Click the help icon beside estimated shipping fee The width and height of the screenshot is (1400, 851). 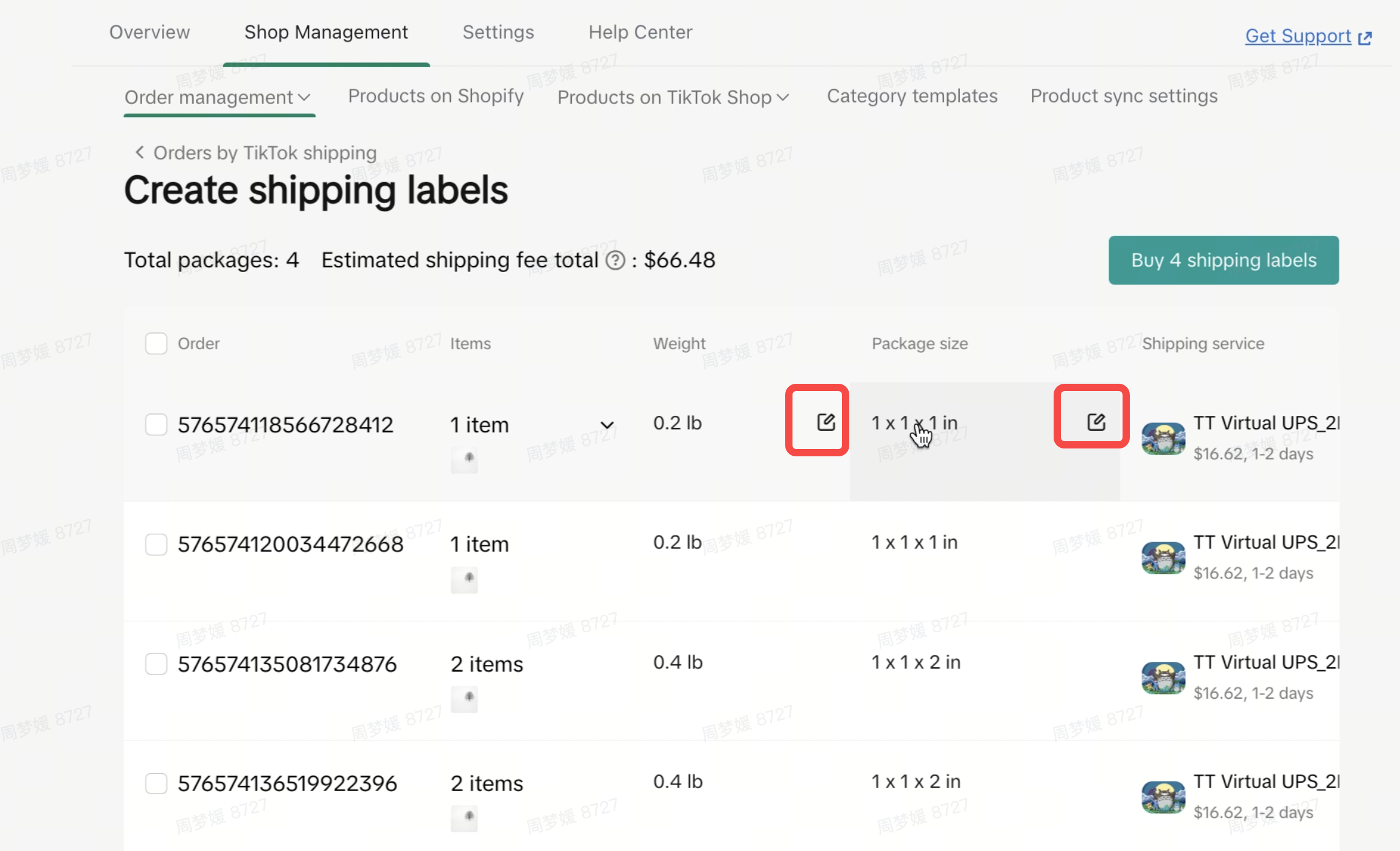[x=615, y=260]
